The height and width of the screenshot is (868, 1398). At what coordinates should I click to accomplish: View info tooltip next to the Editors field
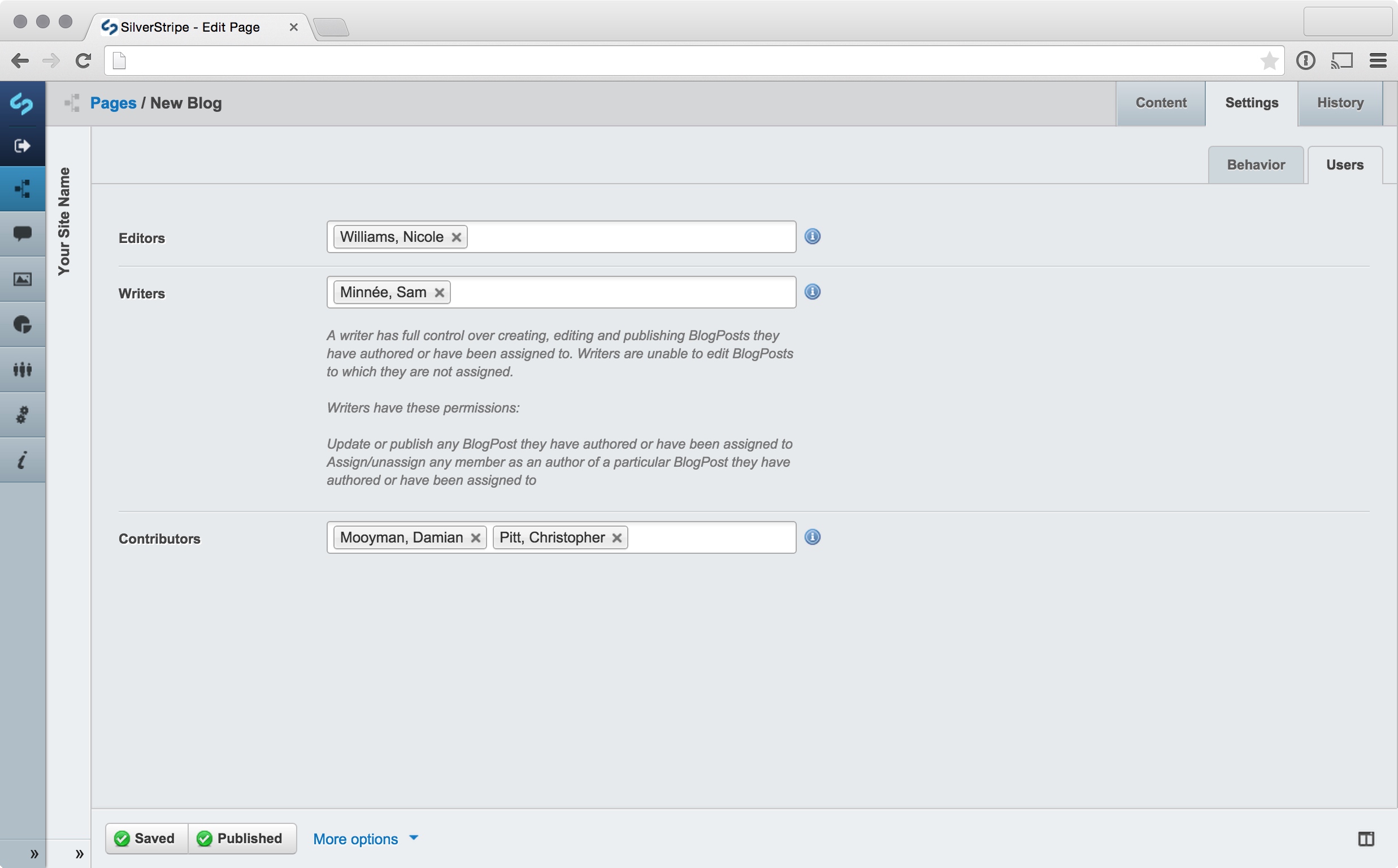click(813, 236)
